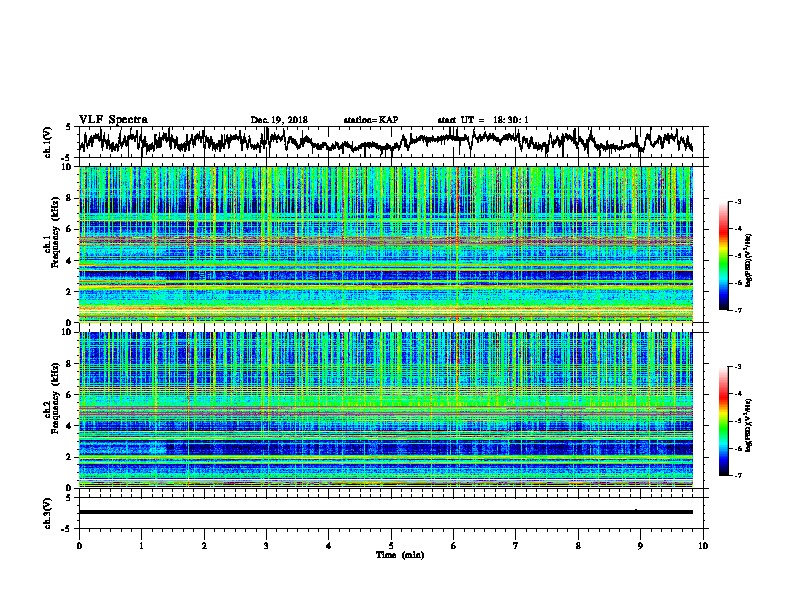The image size is (792, 612).
Task: Click the ch.1(V) waveform trace panel
Action: pyautogui.click(x=391, y=142)
